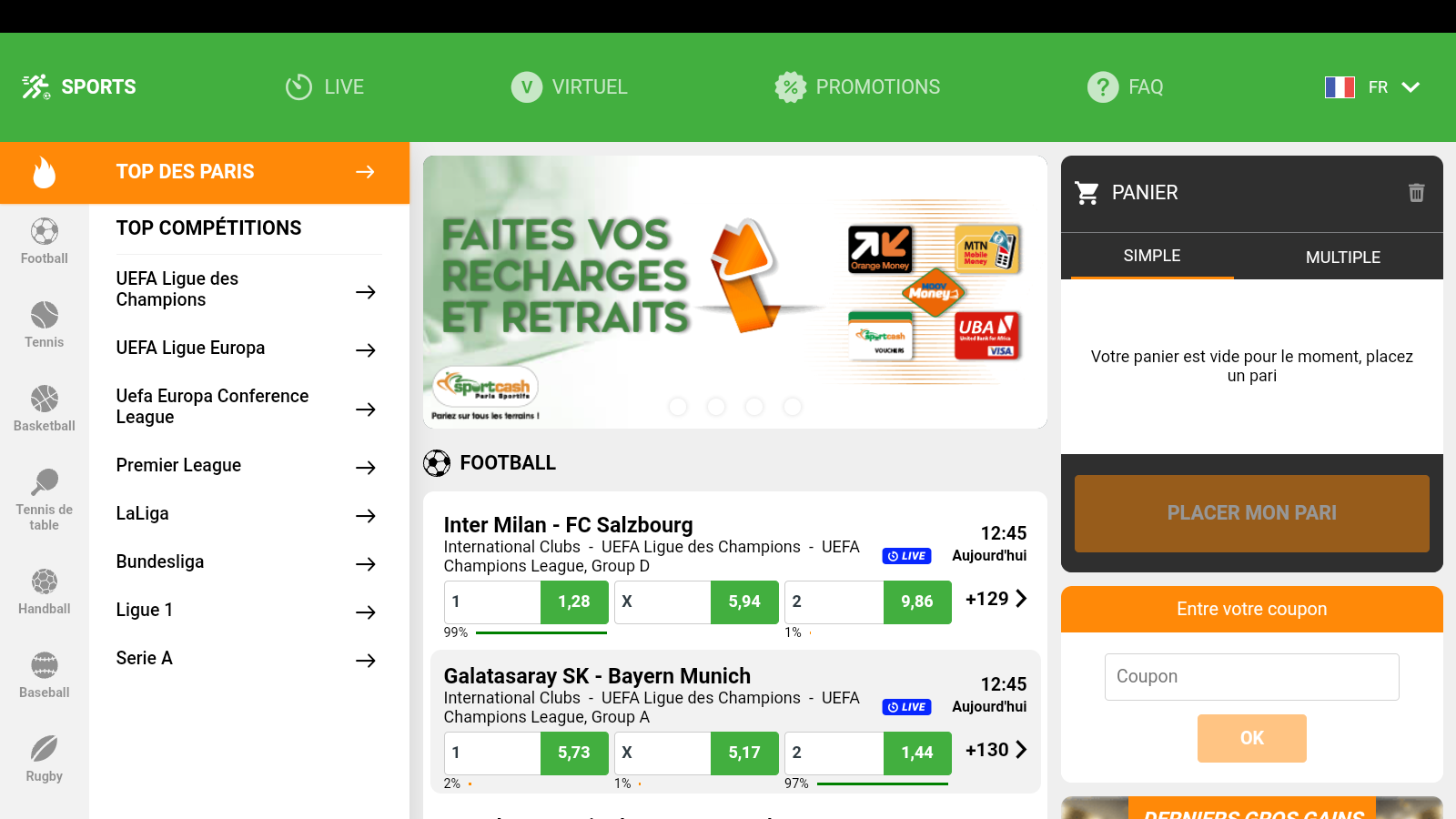Open the FR language dropdown
Viewport: 1456px width, 819px height.
point(1372,87)
